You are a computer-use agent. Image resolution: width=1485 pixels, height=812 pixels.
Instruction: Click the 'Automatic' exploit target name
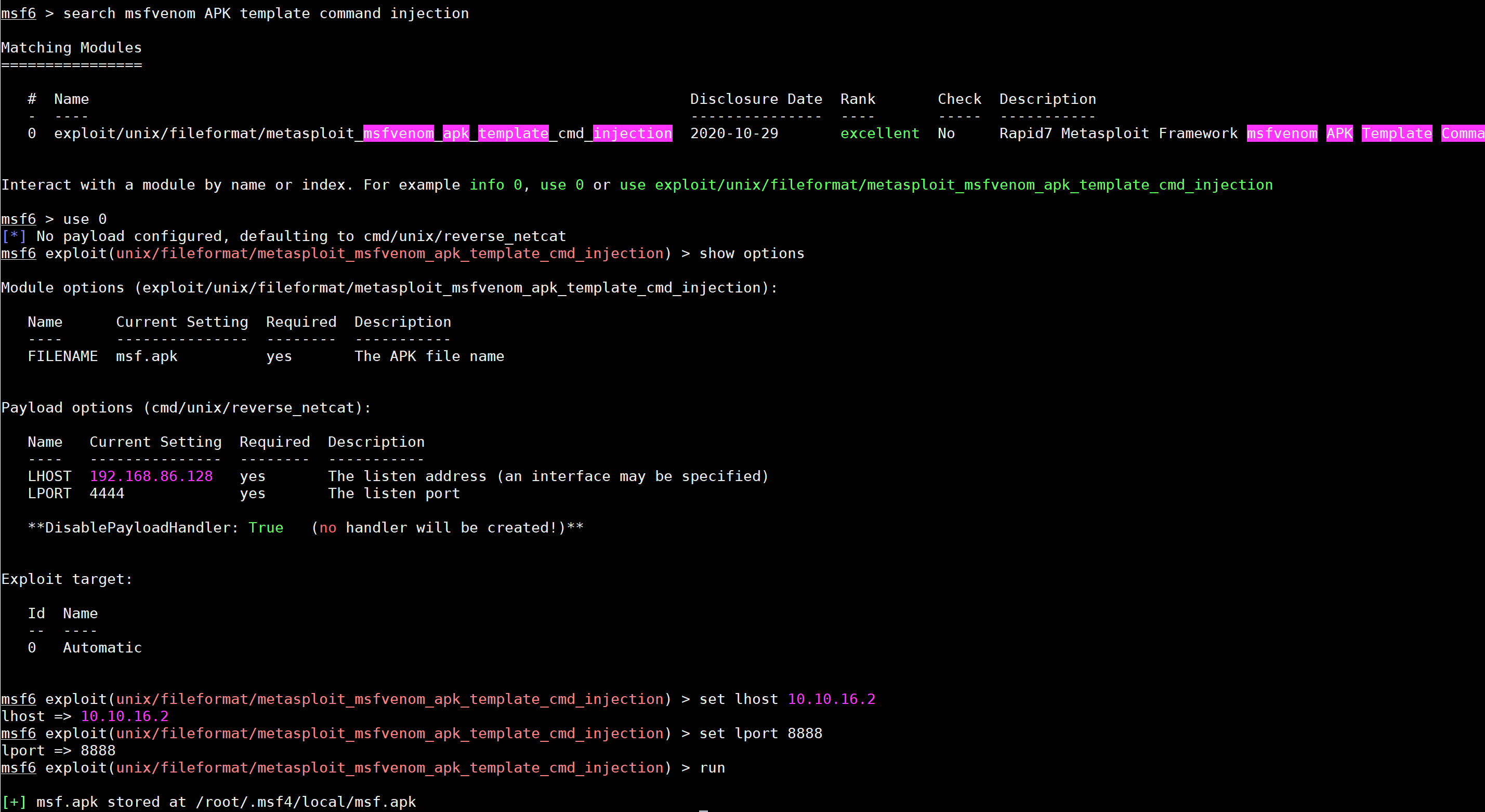102,648
